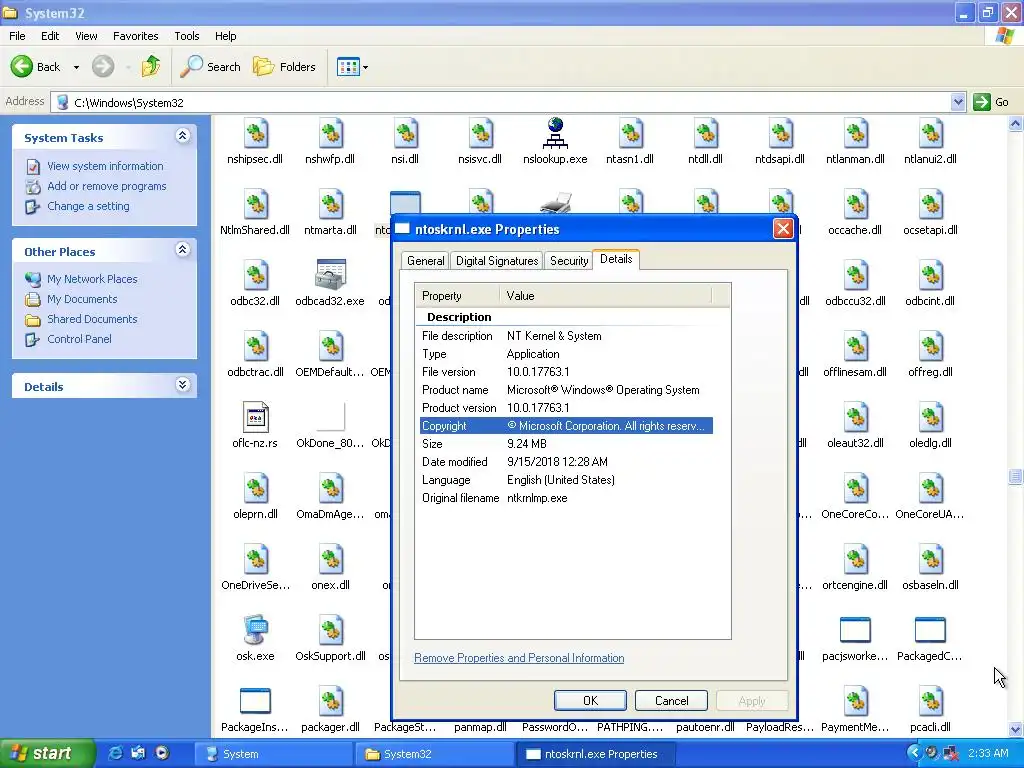Screen dimensions: 1024x768
Task: Open the System taskbar button
Action: (x=274, y=754)
